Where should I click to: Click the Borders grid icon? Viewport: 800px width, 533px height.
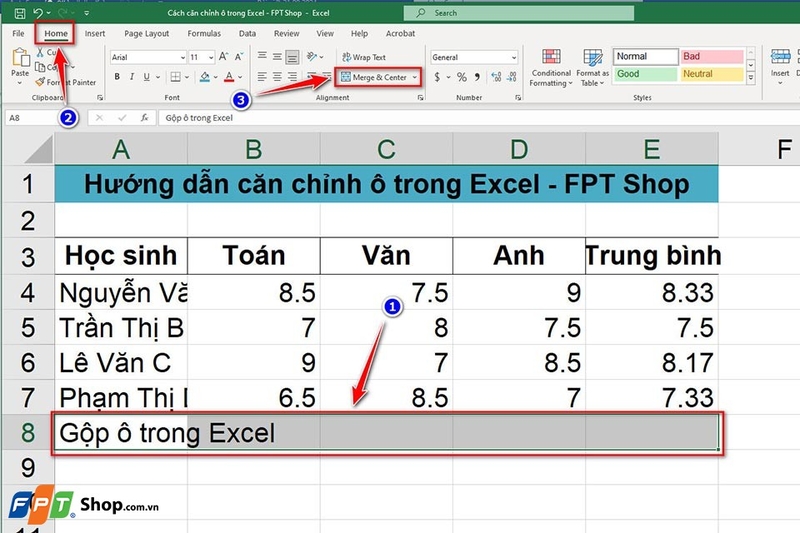point(176,77)
